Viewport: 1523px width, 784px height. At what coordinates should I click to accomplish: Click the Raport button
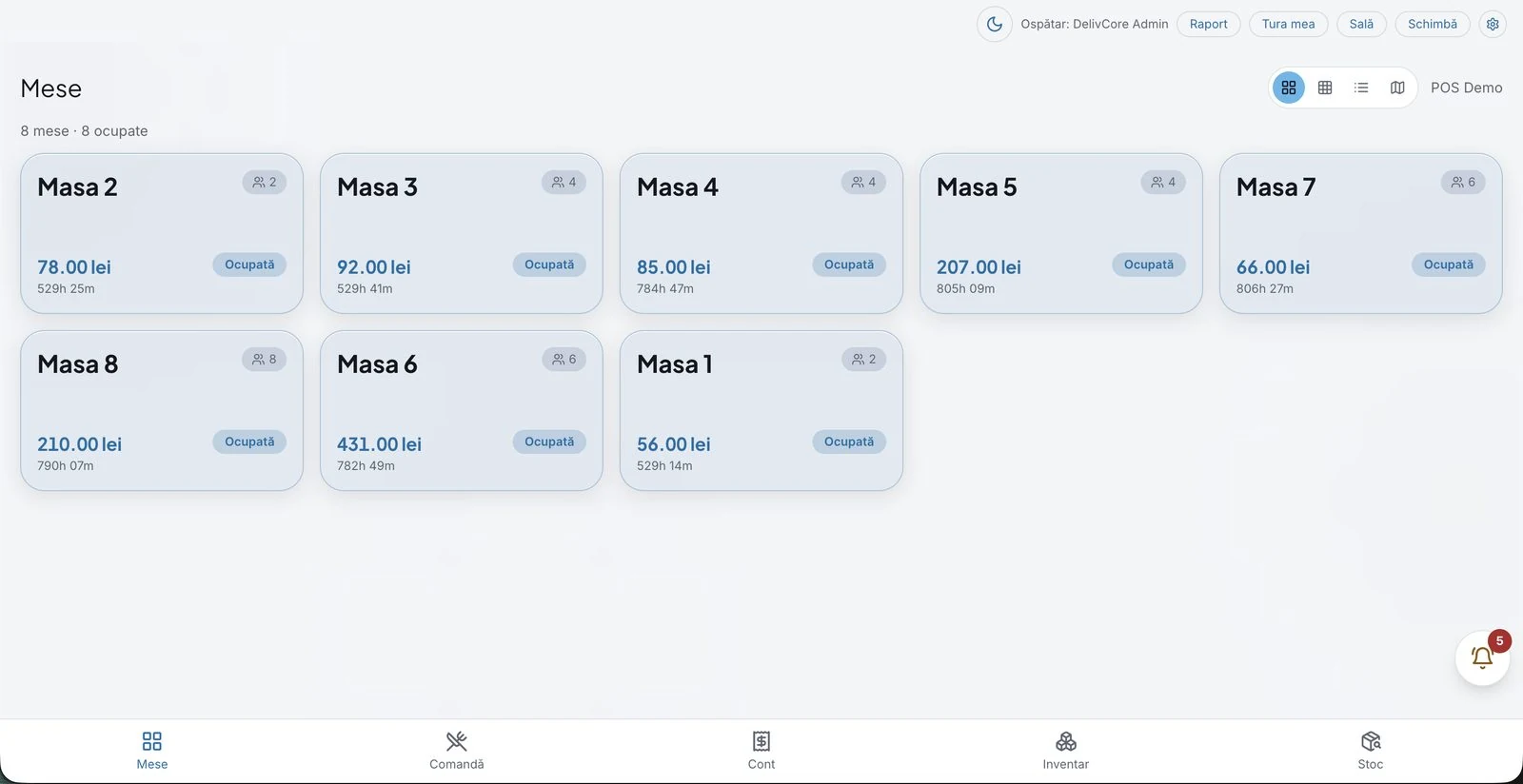click(1209, 24)
